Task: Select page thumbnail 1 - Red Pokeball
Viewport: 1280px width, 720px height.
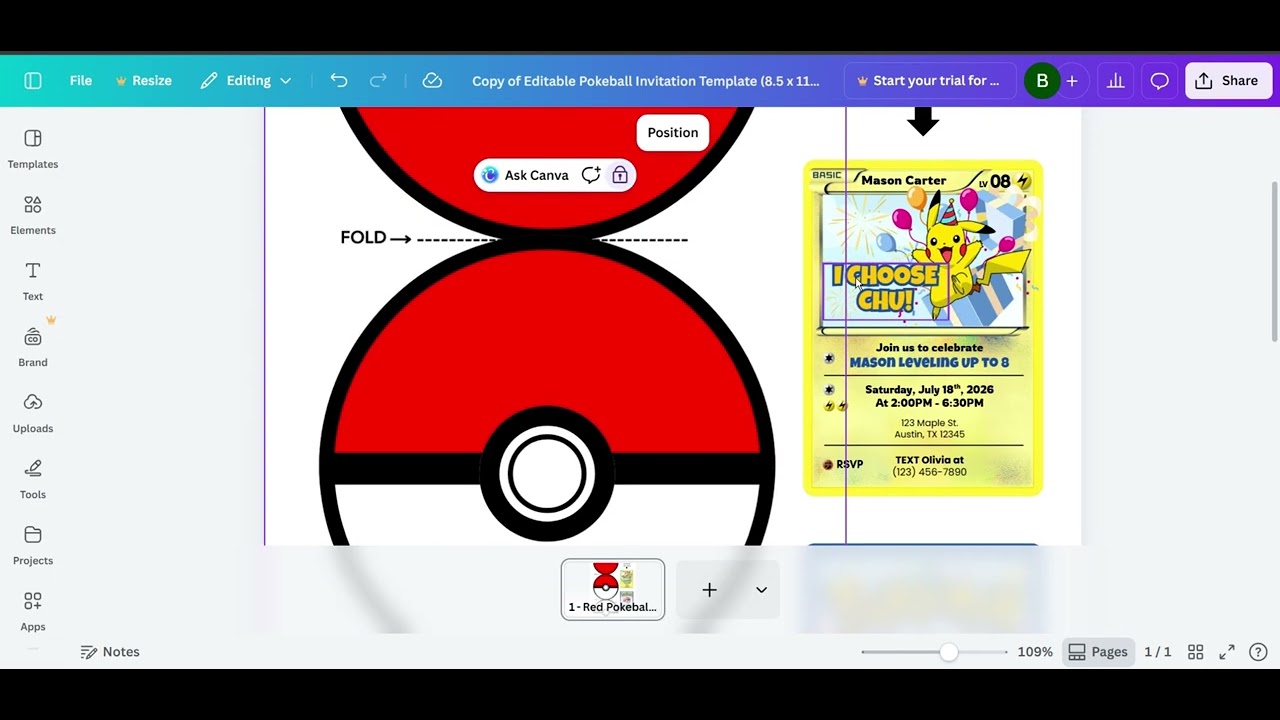Action: (x=613, y=589)
